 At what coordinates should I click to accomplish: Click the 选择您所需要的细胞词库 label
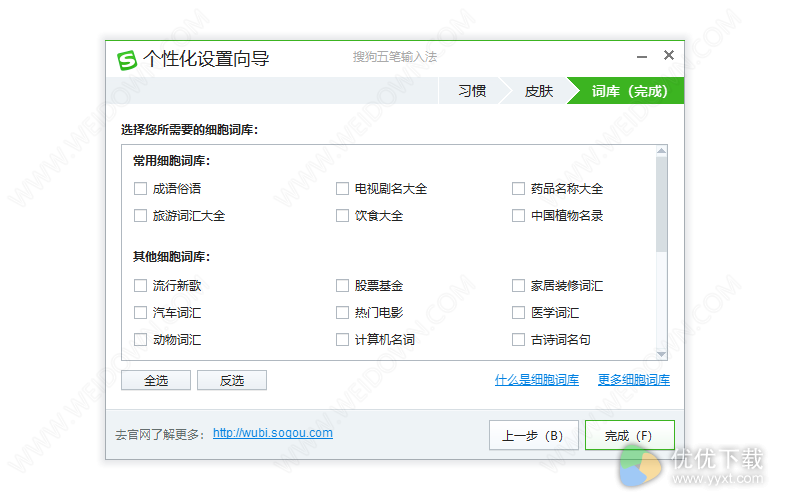(189, 130)
